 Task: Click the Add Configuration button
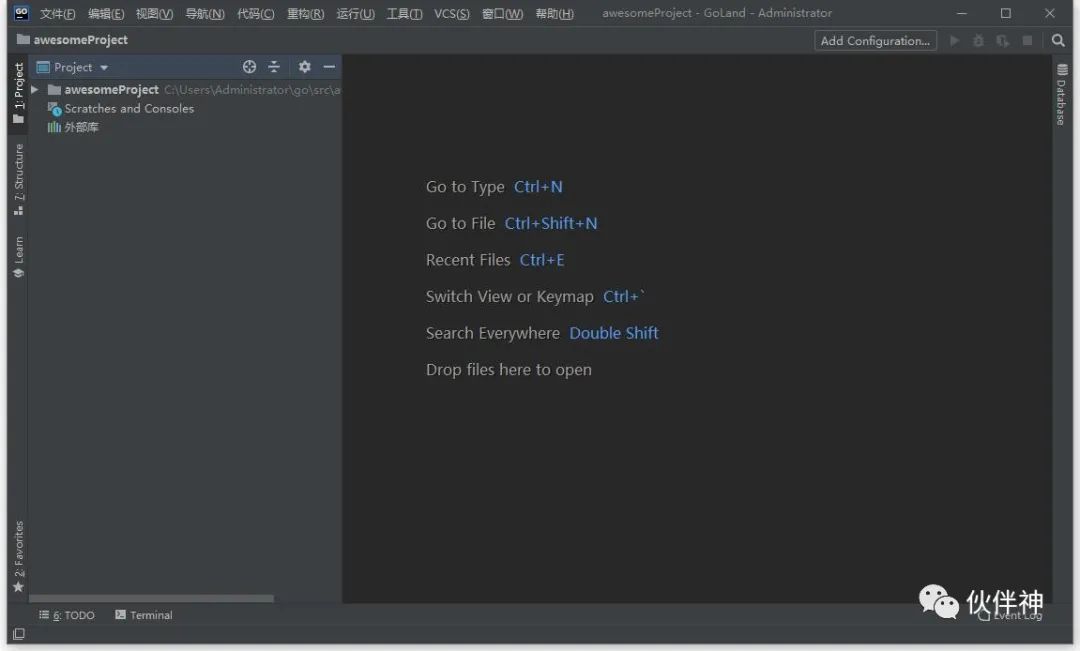point(875,41)
